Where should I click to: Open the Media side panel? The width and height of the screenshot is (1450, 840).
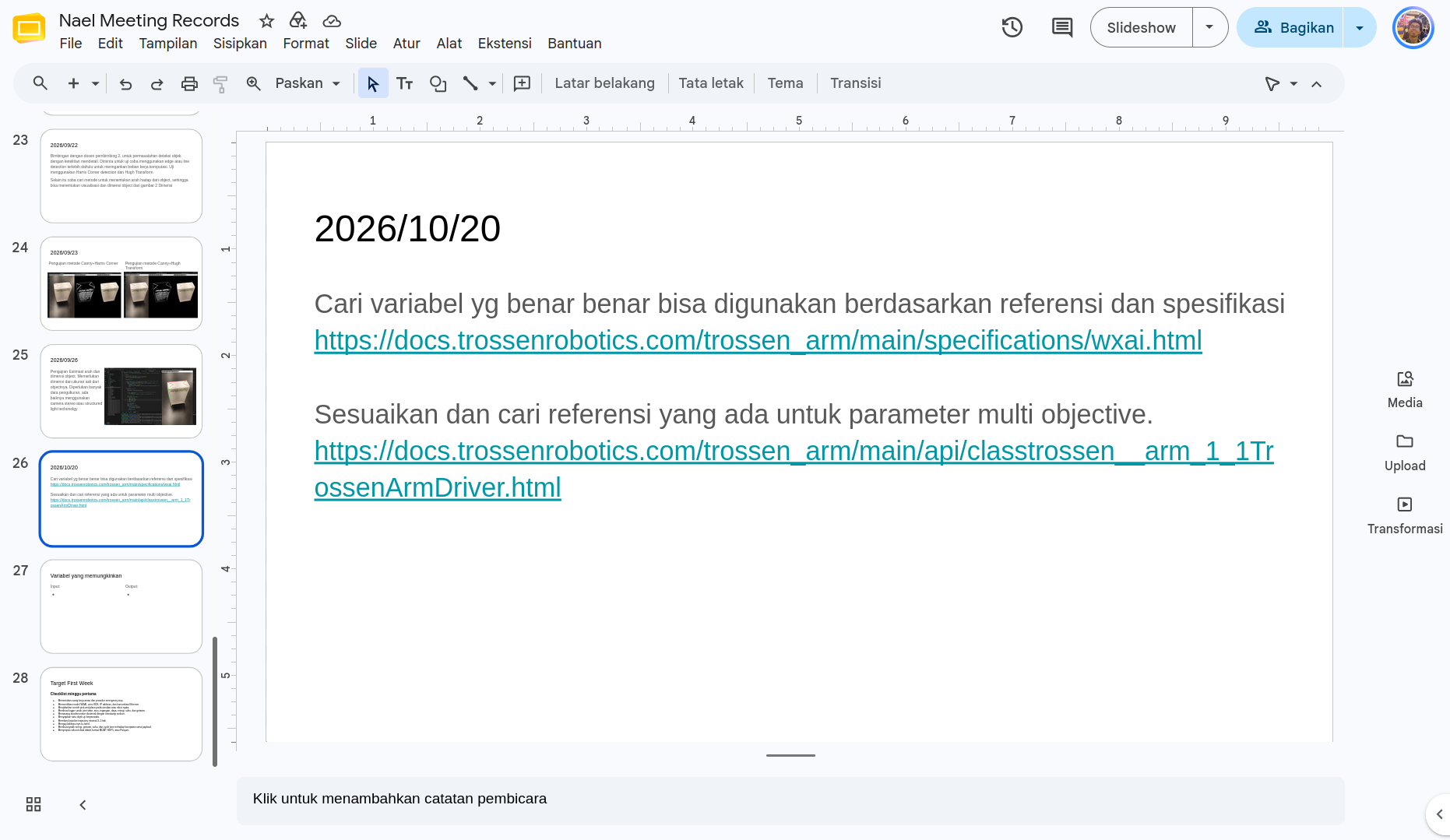click(1405, 389)
